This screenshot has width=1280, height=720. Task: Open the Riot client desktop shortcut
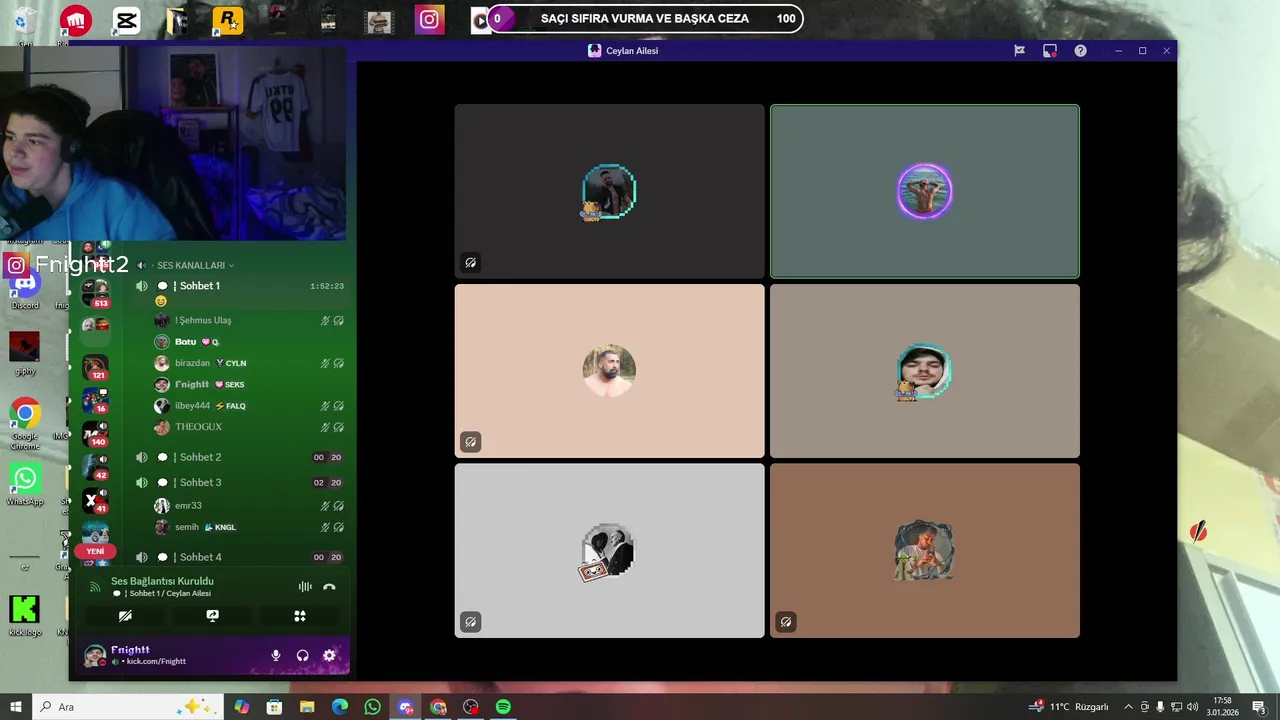pyautogui.click(x=76, y=20)
